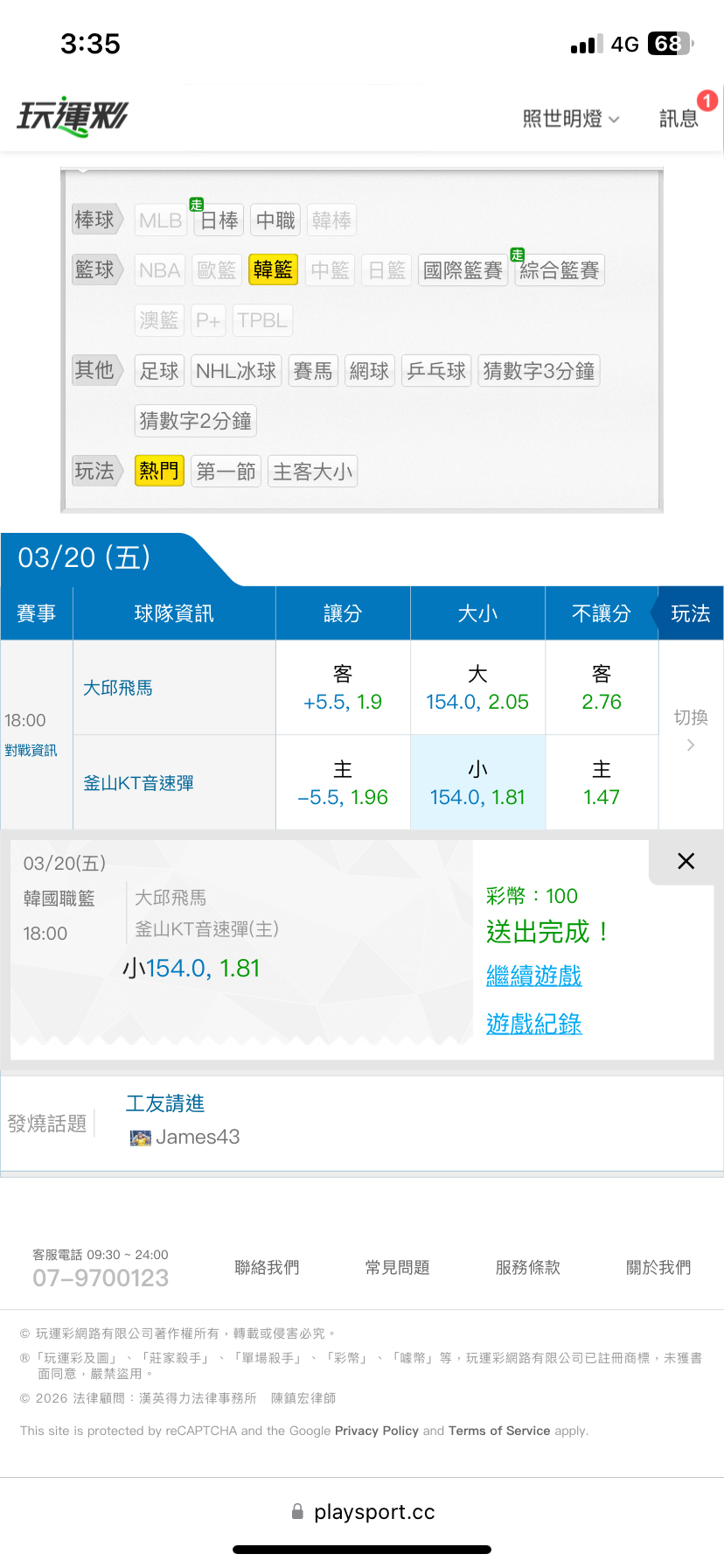Open the 工友請進 hot topic
This screenshot has width=724, height=1568.
(165, 1103)
